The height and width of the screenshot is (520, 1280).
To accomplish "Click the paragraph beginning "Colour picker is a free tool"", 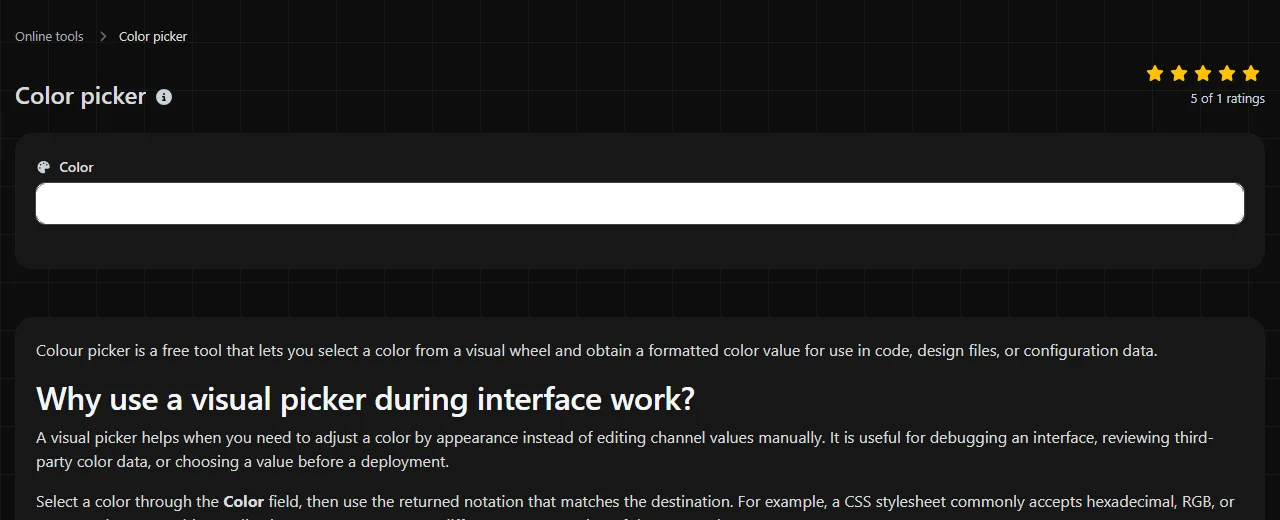I will click(x=596, y=351).
